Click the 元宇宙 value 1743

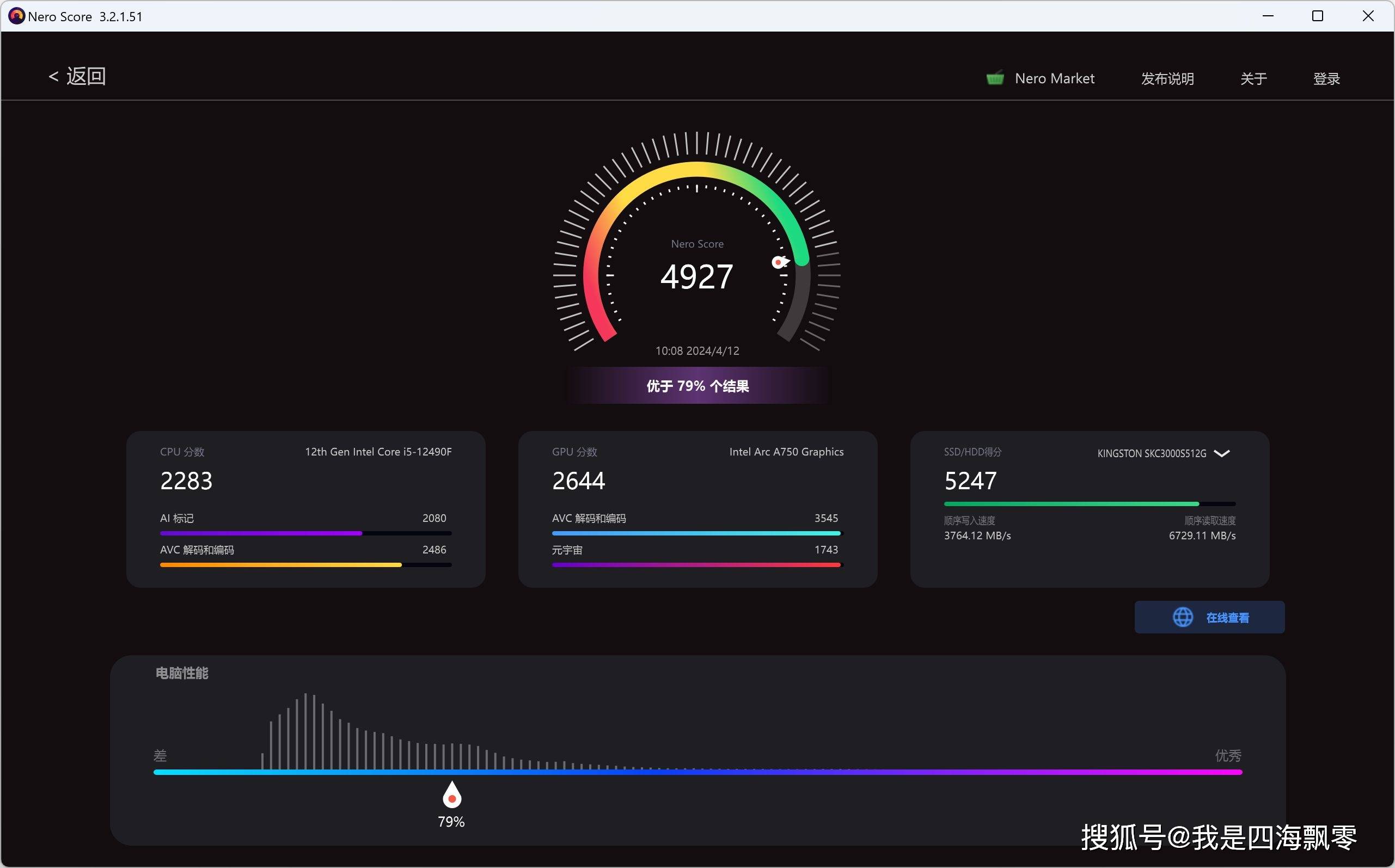coord(826,550)
